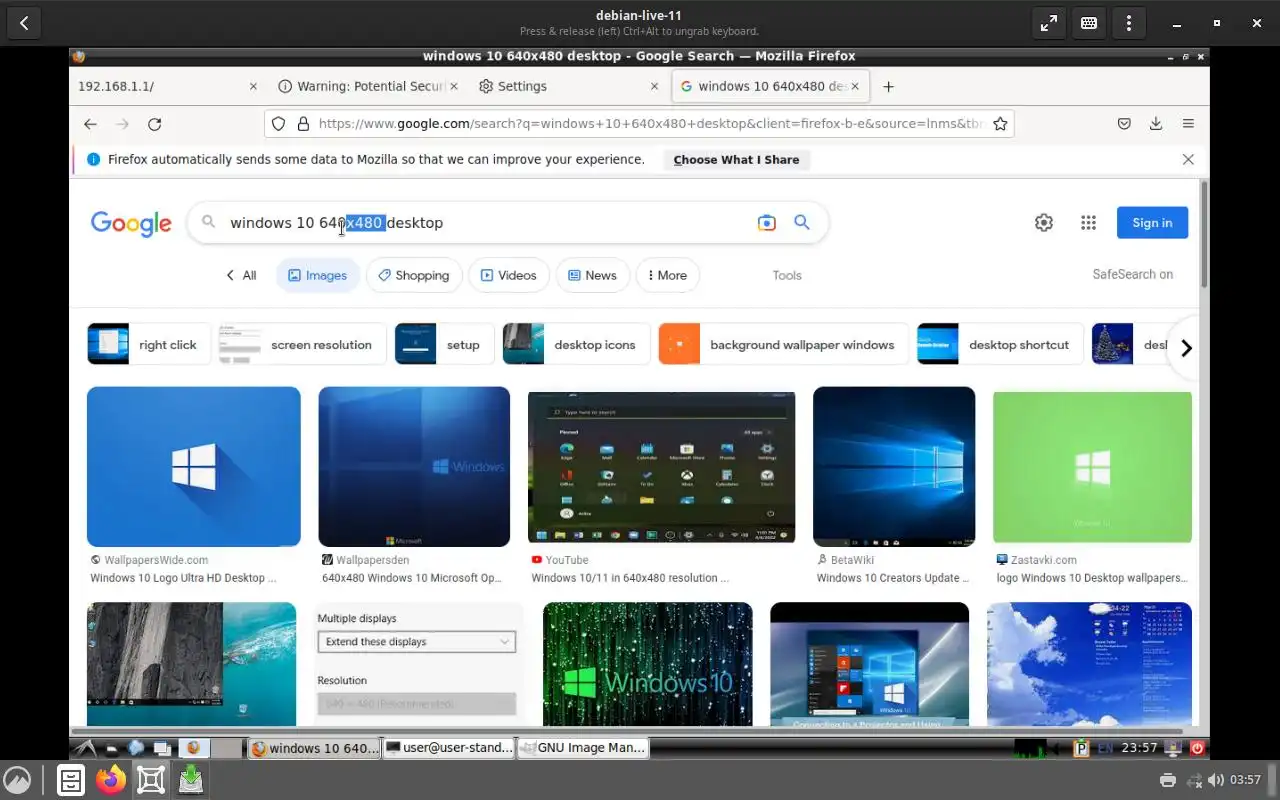1280x800 pixels.
Task: Click the screen resolution suggestion chip
Action: tap(302, 345)
